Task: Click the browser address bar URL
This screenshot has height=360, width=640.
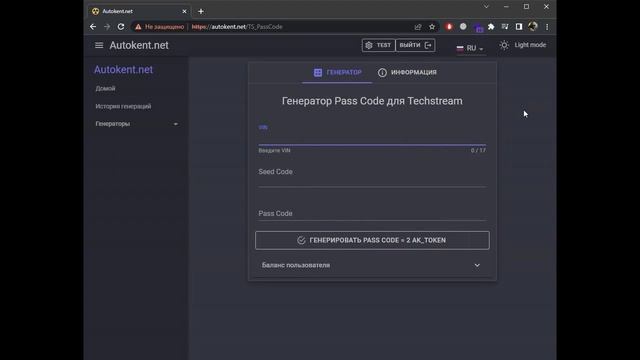Action: click(x=237, y=27)
